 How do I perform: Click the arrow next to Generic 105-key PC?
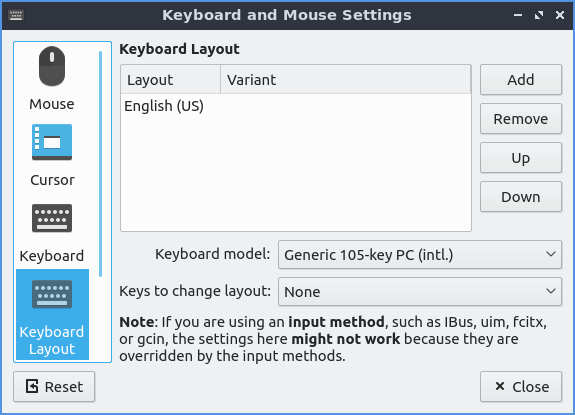550,254
